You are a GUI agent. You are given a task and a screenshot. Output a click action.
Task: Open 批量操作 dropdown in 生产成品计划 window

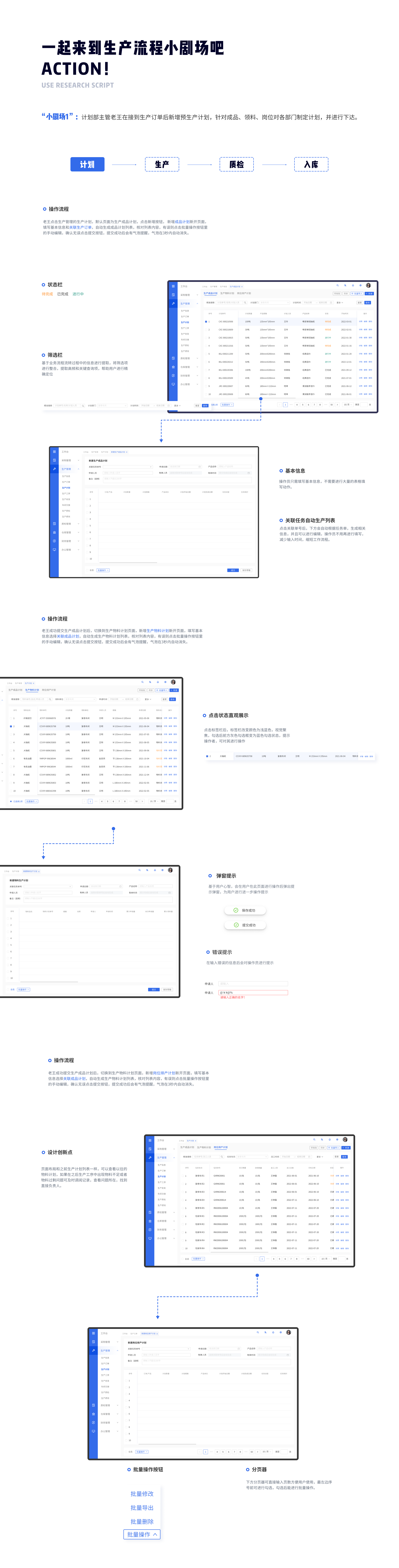pyautogui.click(x=227, y=405)
